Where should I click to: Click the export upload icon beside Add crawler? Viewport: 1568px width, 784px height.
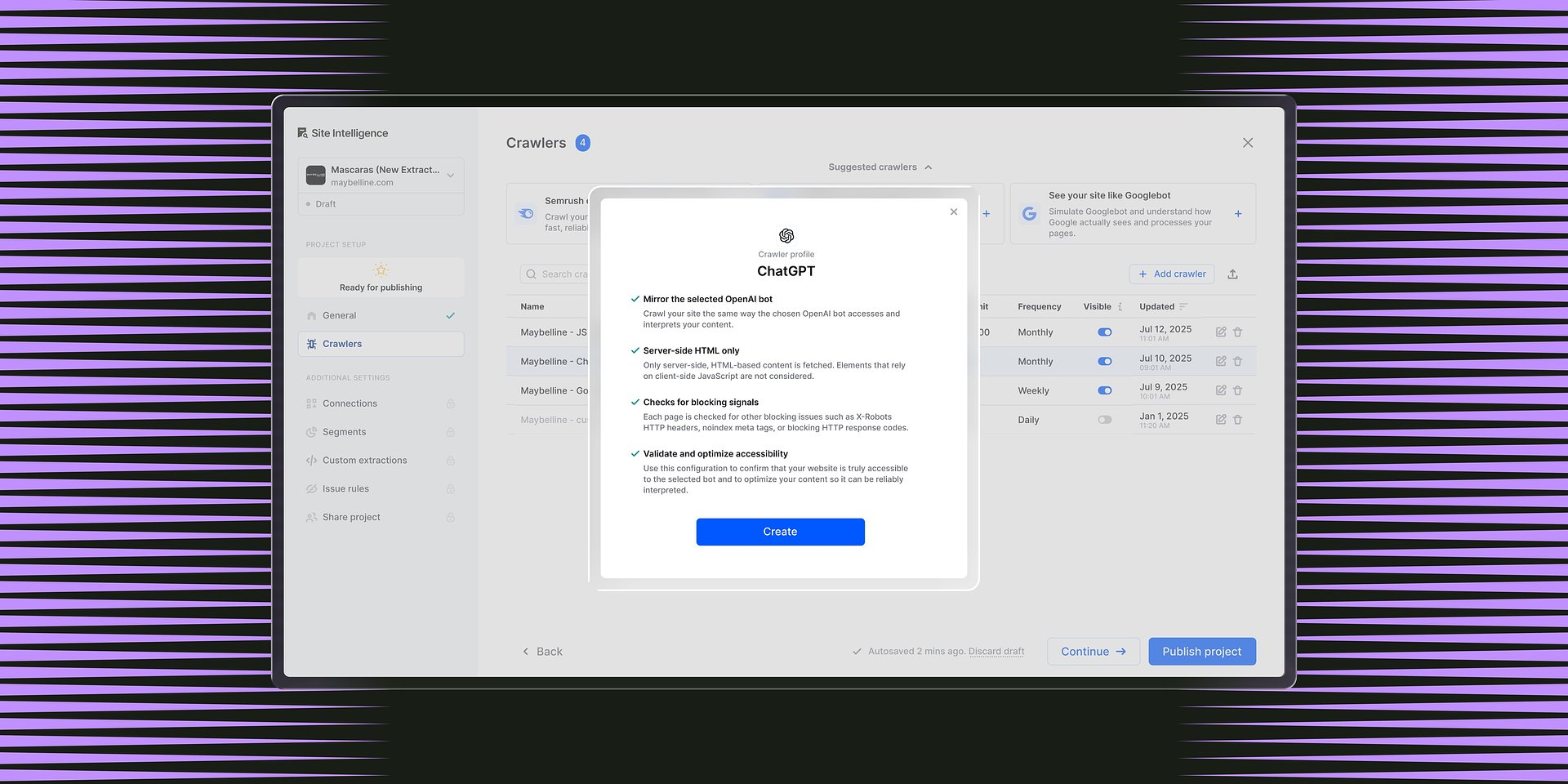pos(1233,274)
